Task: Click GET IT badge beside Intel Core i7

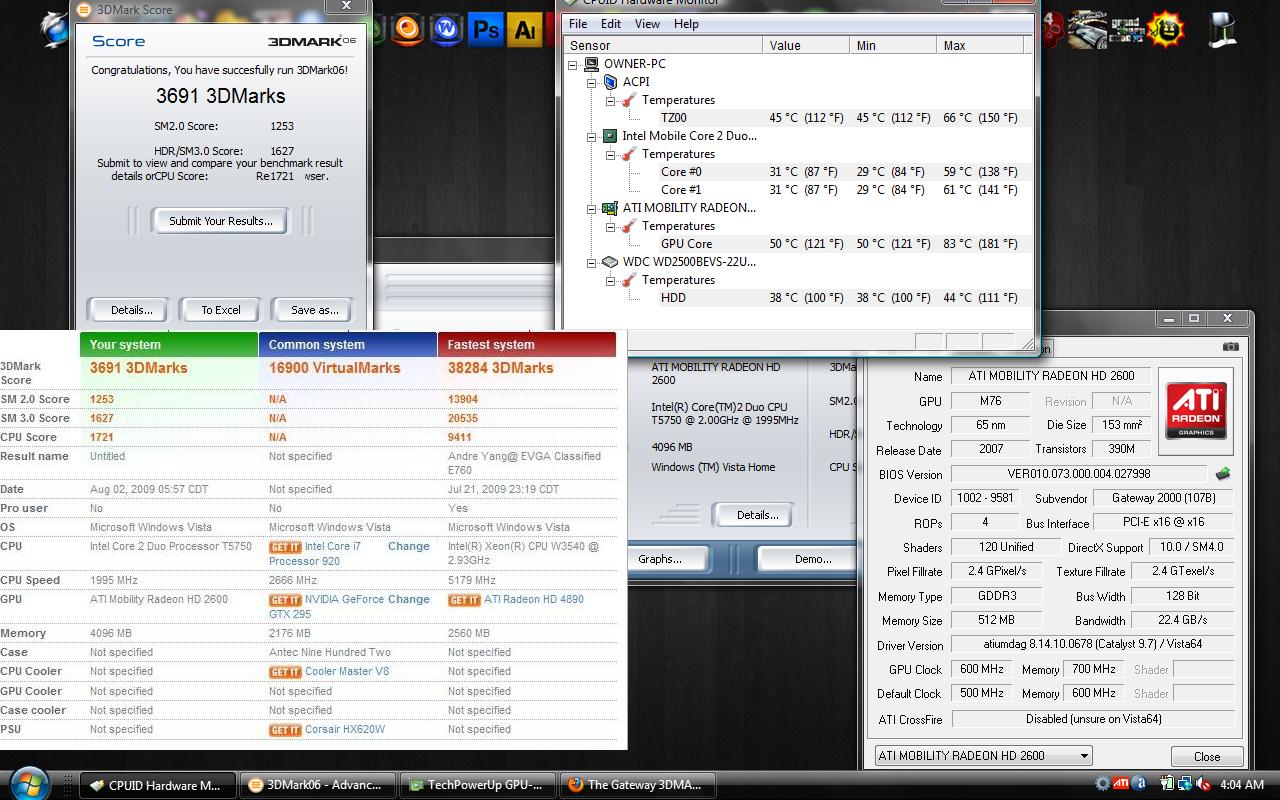Action: (285, 547)
